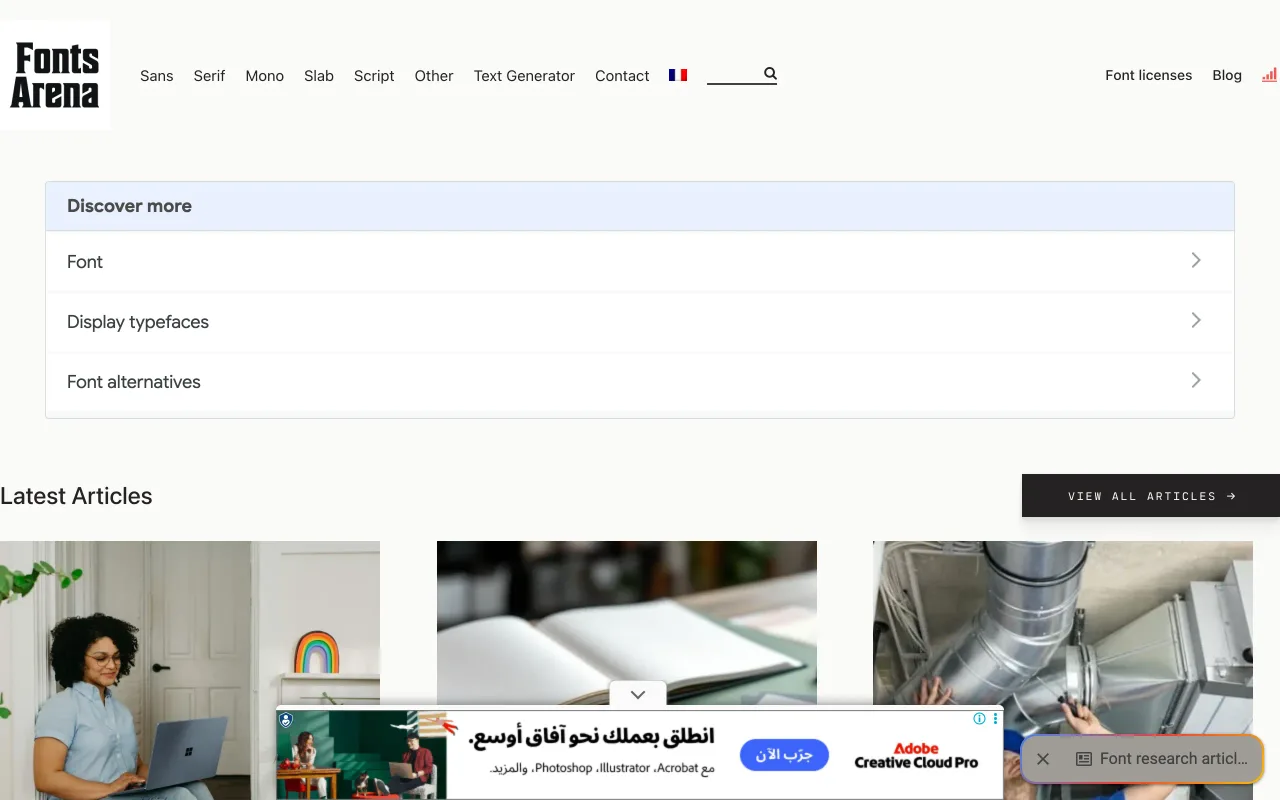Open the Font licenses page

[x=1149, y=75]
